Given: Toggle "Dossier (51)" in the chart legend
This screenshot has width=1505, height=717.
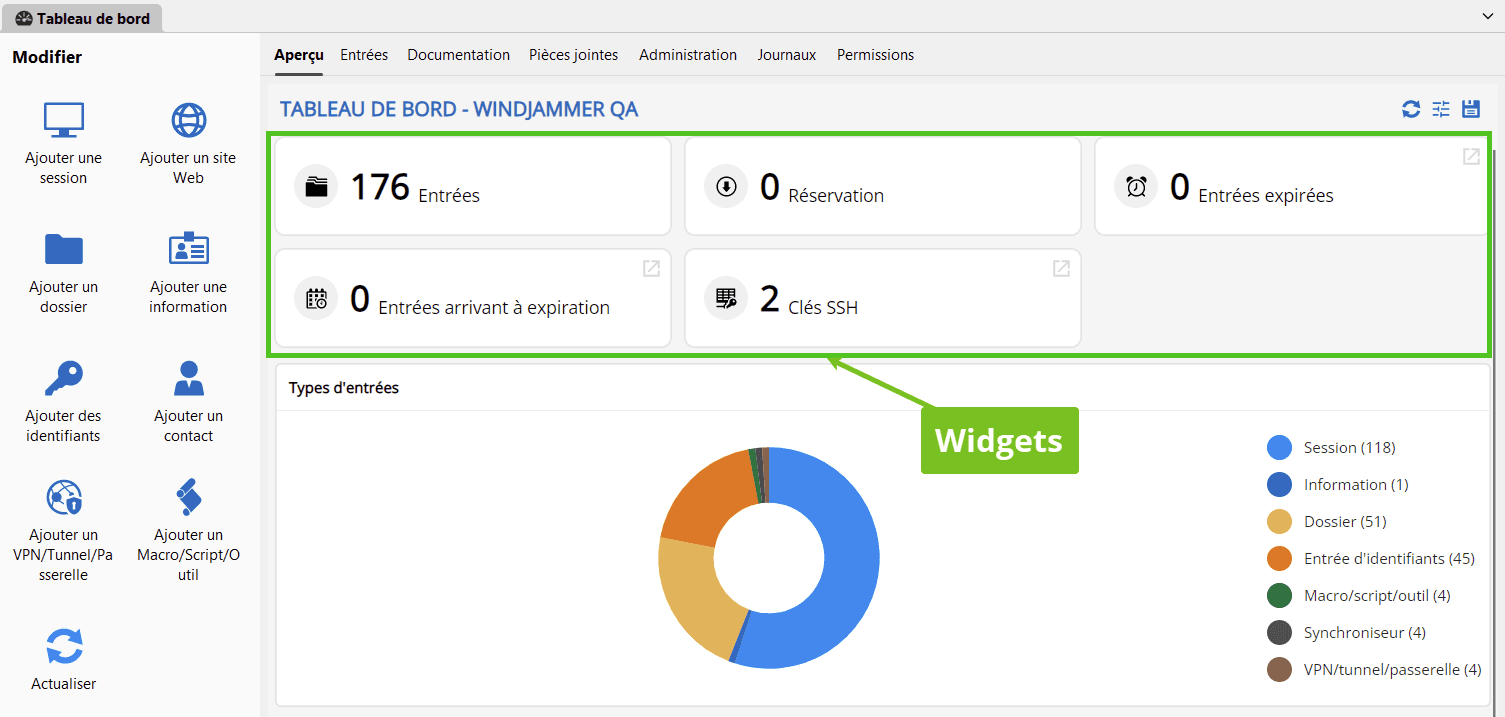Looking at the screenshot, I should [1343, 521].
